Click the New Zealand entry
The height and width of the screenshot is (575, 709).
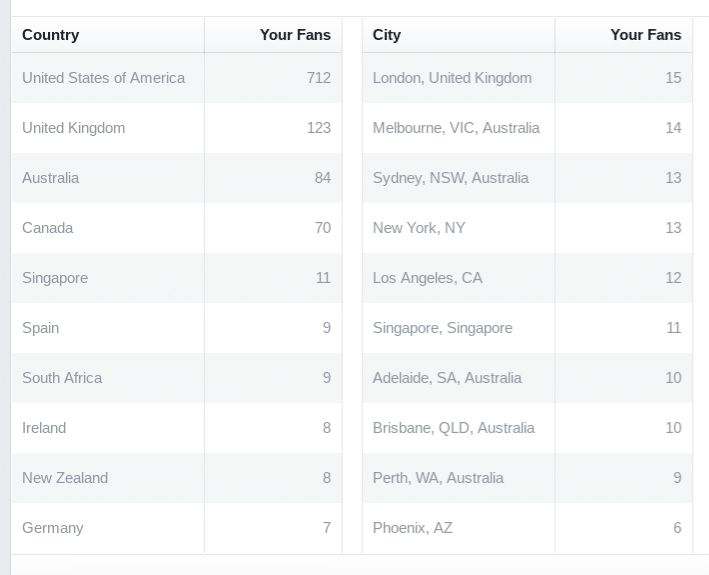pos(65,478)
